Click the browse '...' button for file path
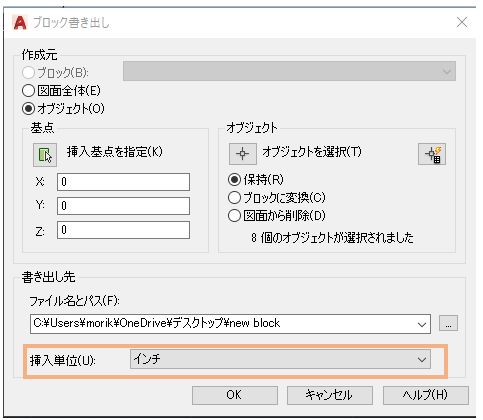 point(448,323)
